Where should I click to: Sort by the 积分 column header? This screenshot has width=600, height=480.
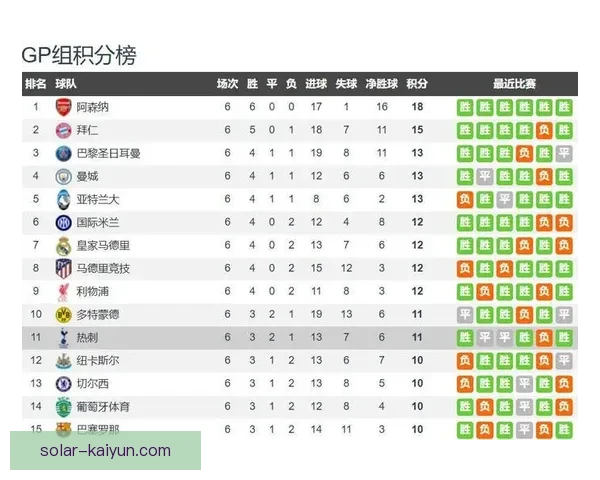[x=417, y=84]
